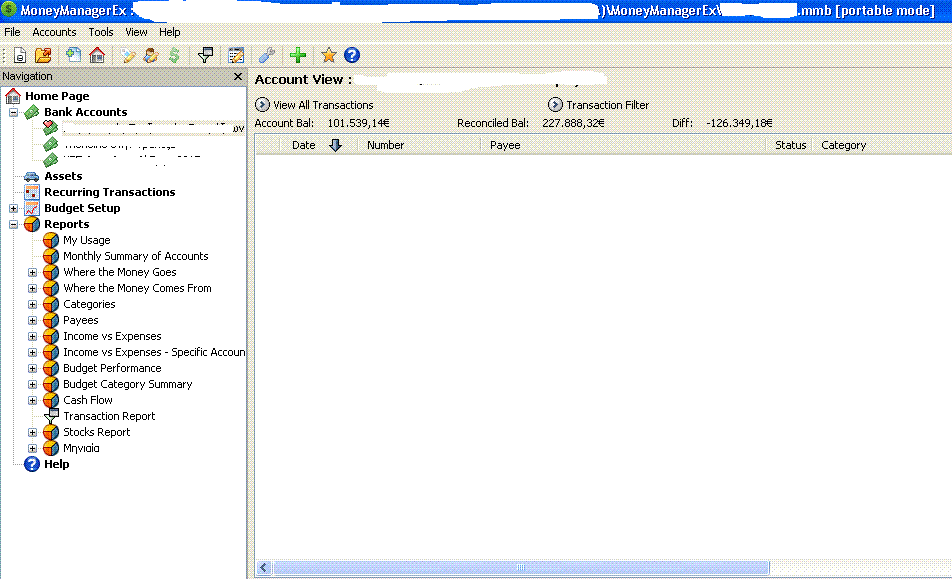Click the horizontal scrollbar thumb
952x579 pixels.
pos(521,567)
